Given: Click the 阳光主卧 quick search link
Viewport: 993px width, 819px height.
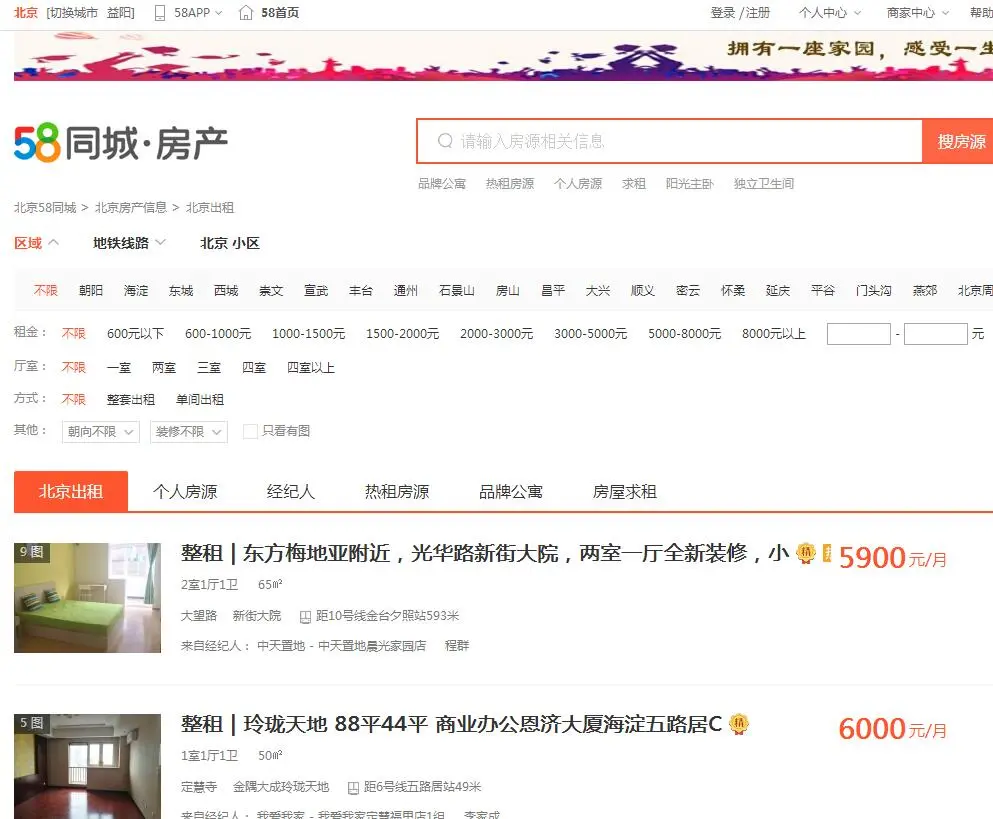Looking at the screenshot, I should pyautogui.click(x=690, y=184).
